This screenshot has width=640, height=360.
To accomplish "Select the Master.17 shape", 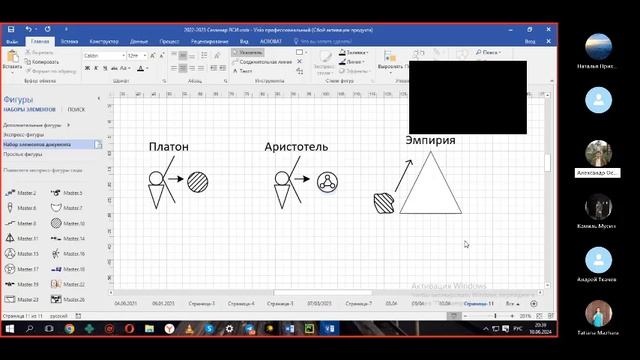I will 21,269.
